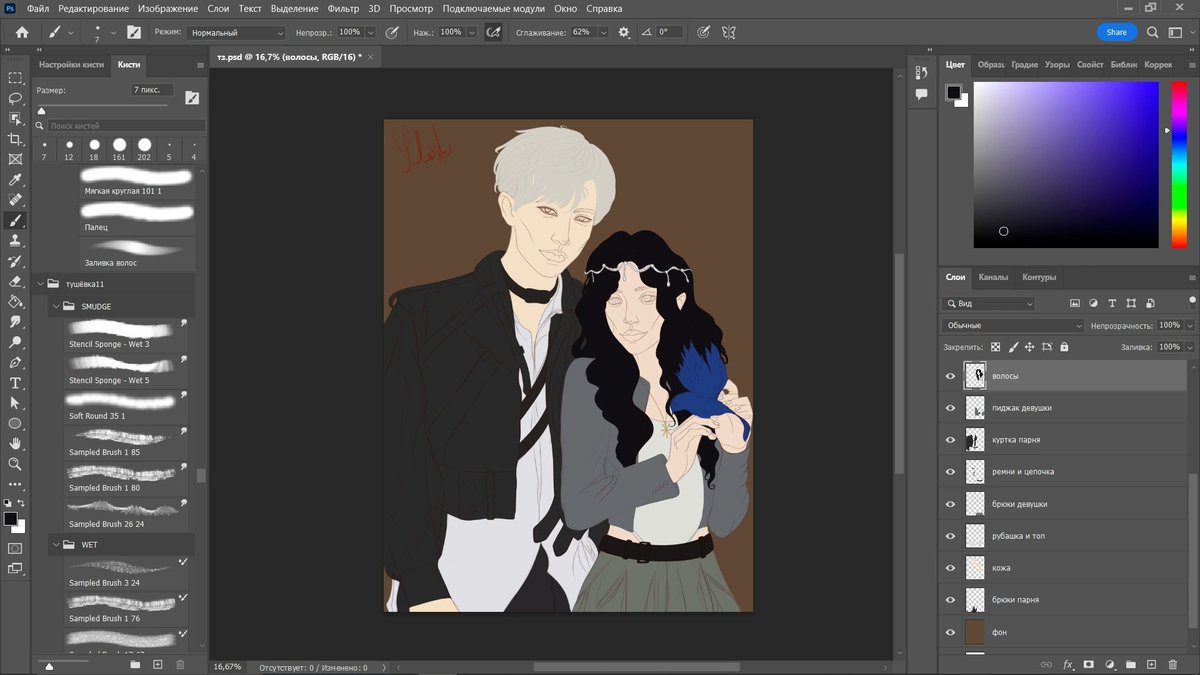Click the symmetry butterfly icon
Viewport: 1200px width, 675px height.
729,32
